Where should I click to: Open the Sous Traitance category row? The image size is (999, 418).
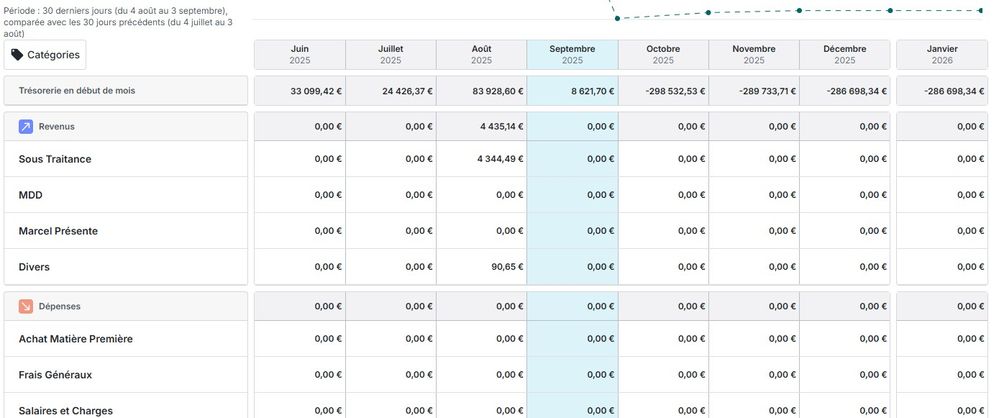click(x=55, y=159)
